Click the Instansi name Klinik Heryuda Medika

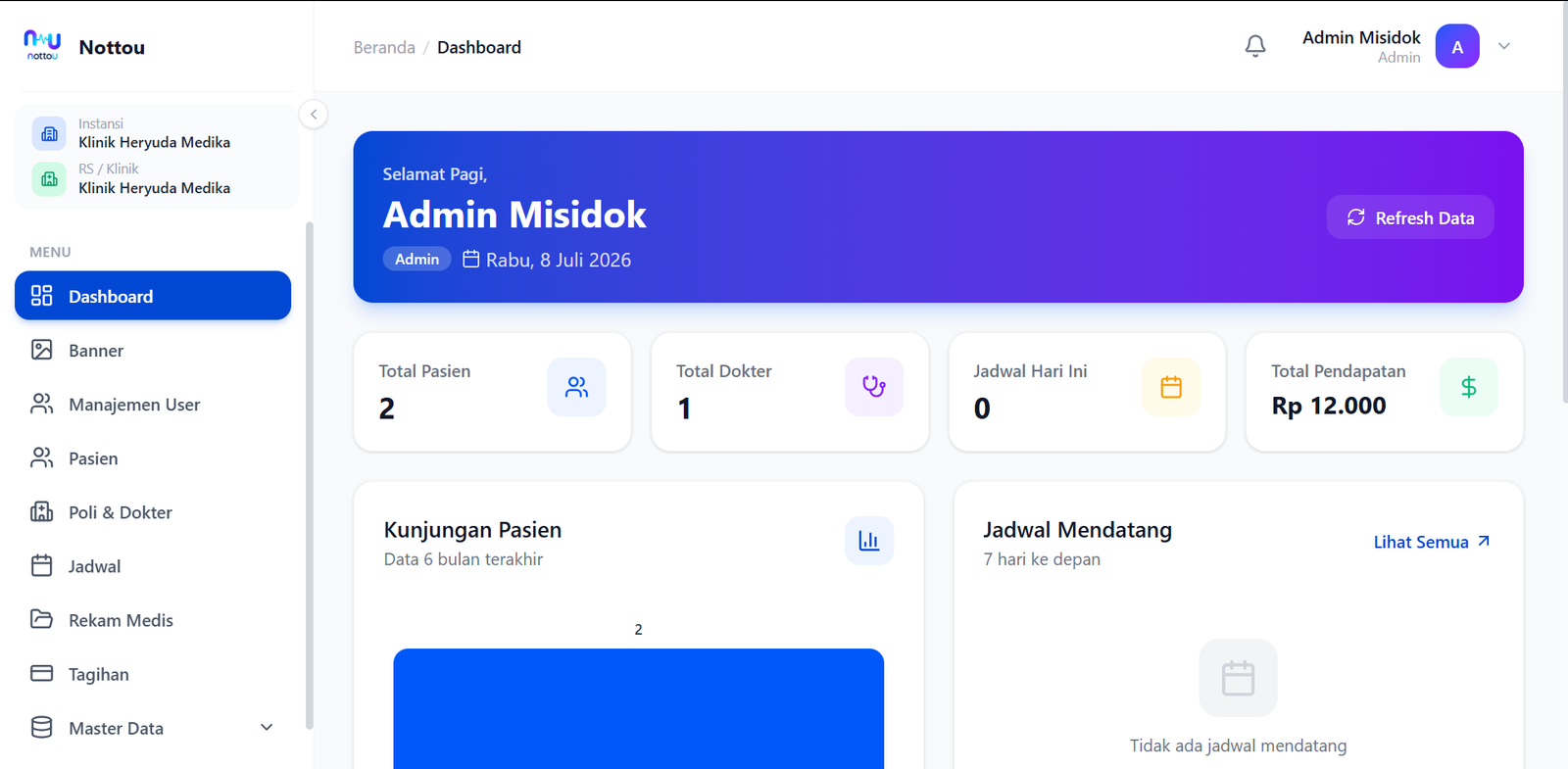pos(155,142)
